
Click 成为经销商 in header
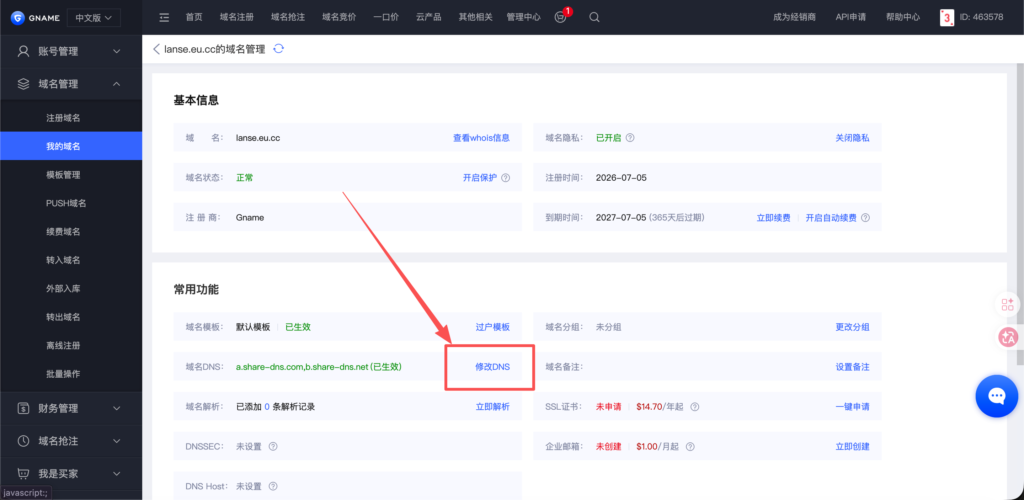(x=794, y=18)
